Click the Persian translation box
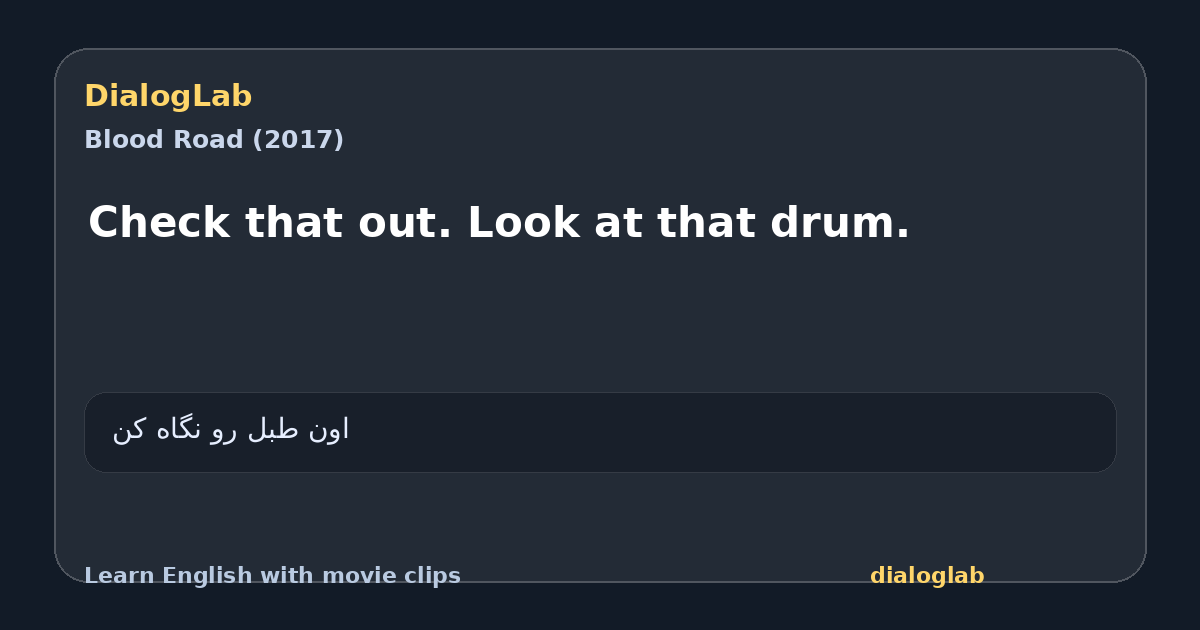Image resolution: width=1200 pixels, height=630 pixels. pos(600,432)
